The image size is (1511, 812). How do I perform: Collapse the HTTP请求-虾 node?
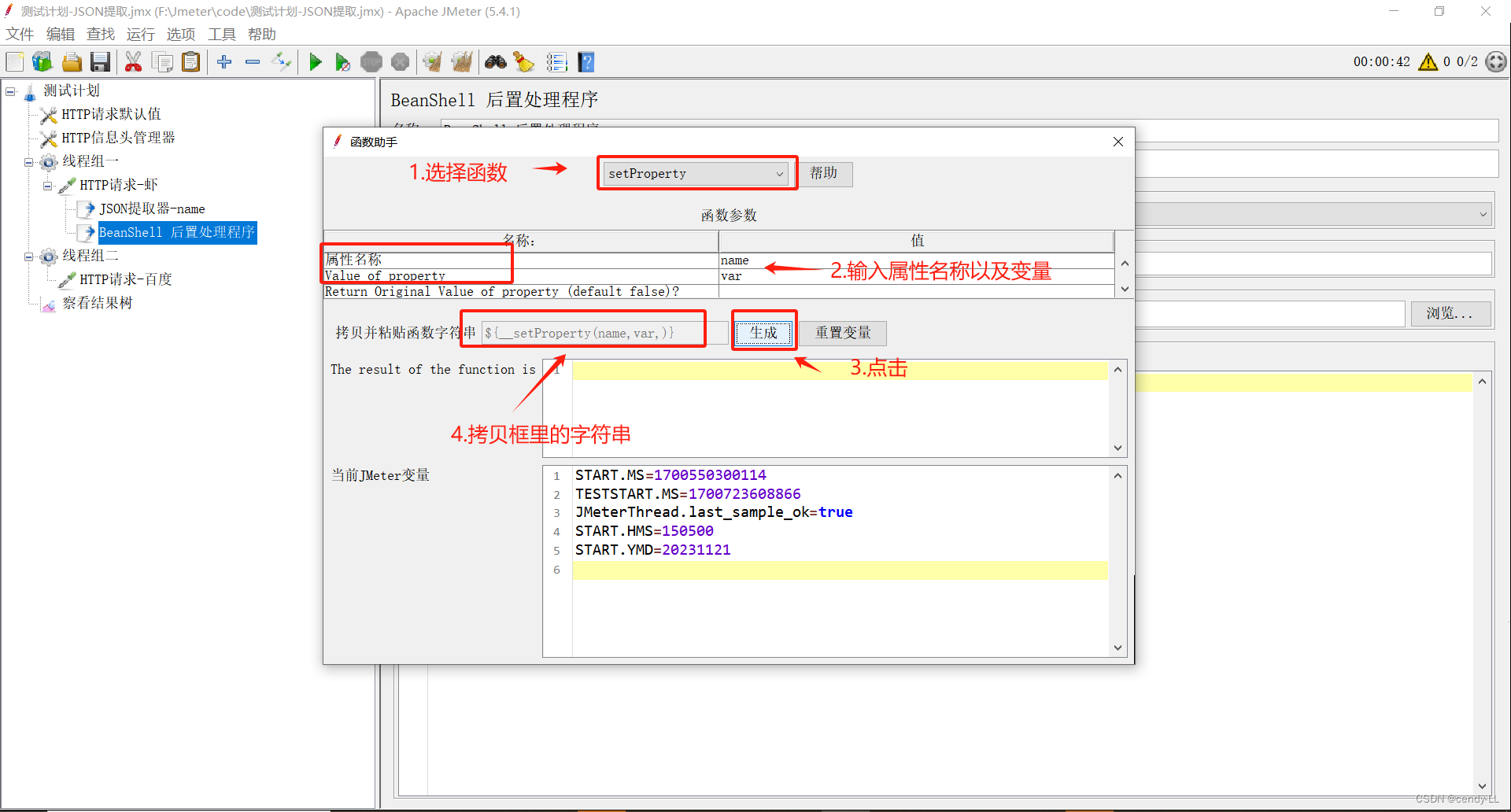(47, 186)
